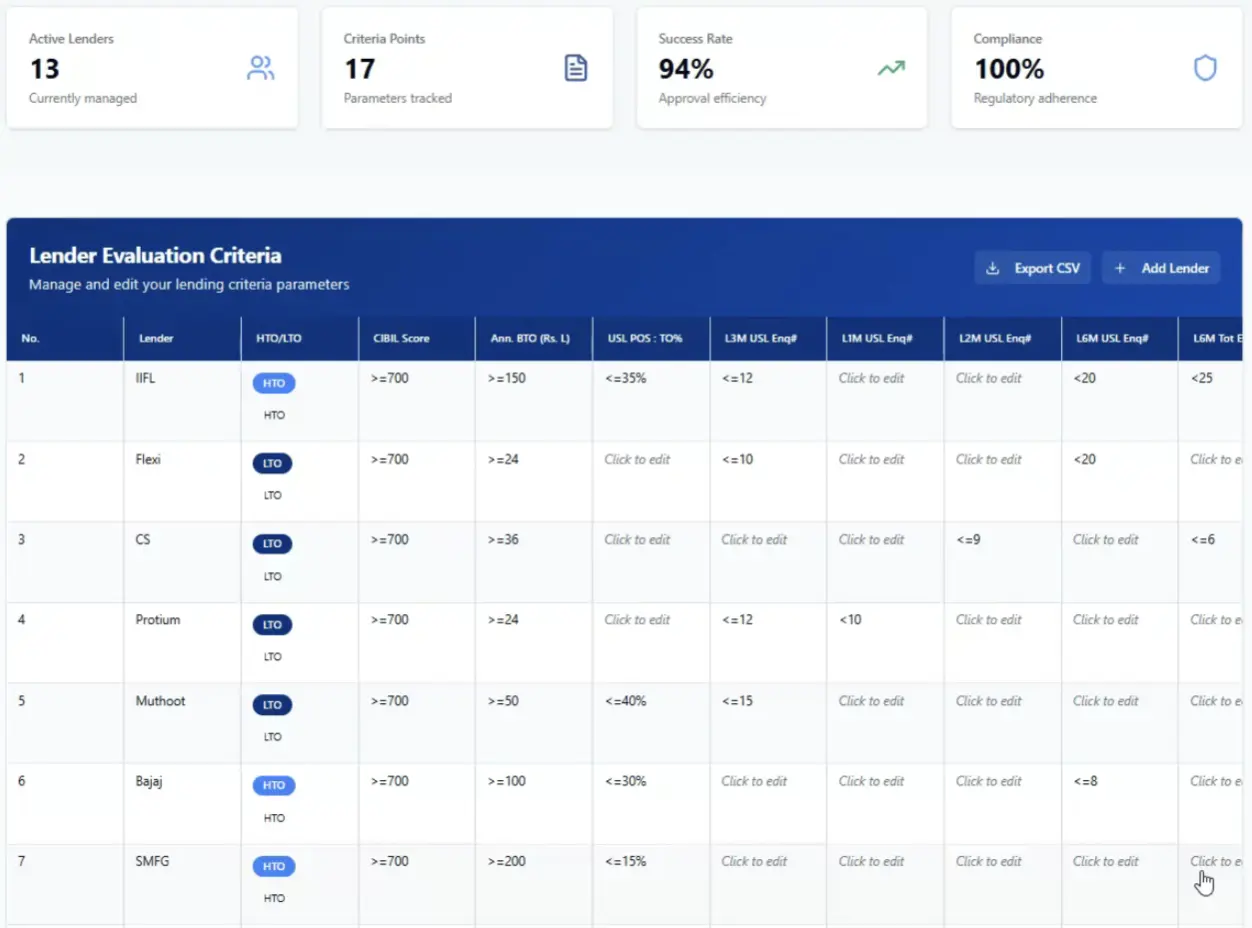The width and height of the screenshot is (1252, 928).
Task: Select the Protium lender name cell
Action: [x=158, y=620]
